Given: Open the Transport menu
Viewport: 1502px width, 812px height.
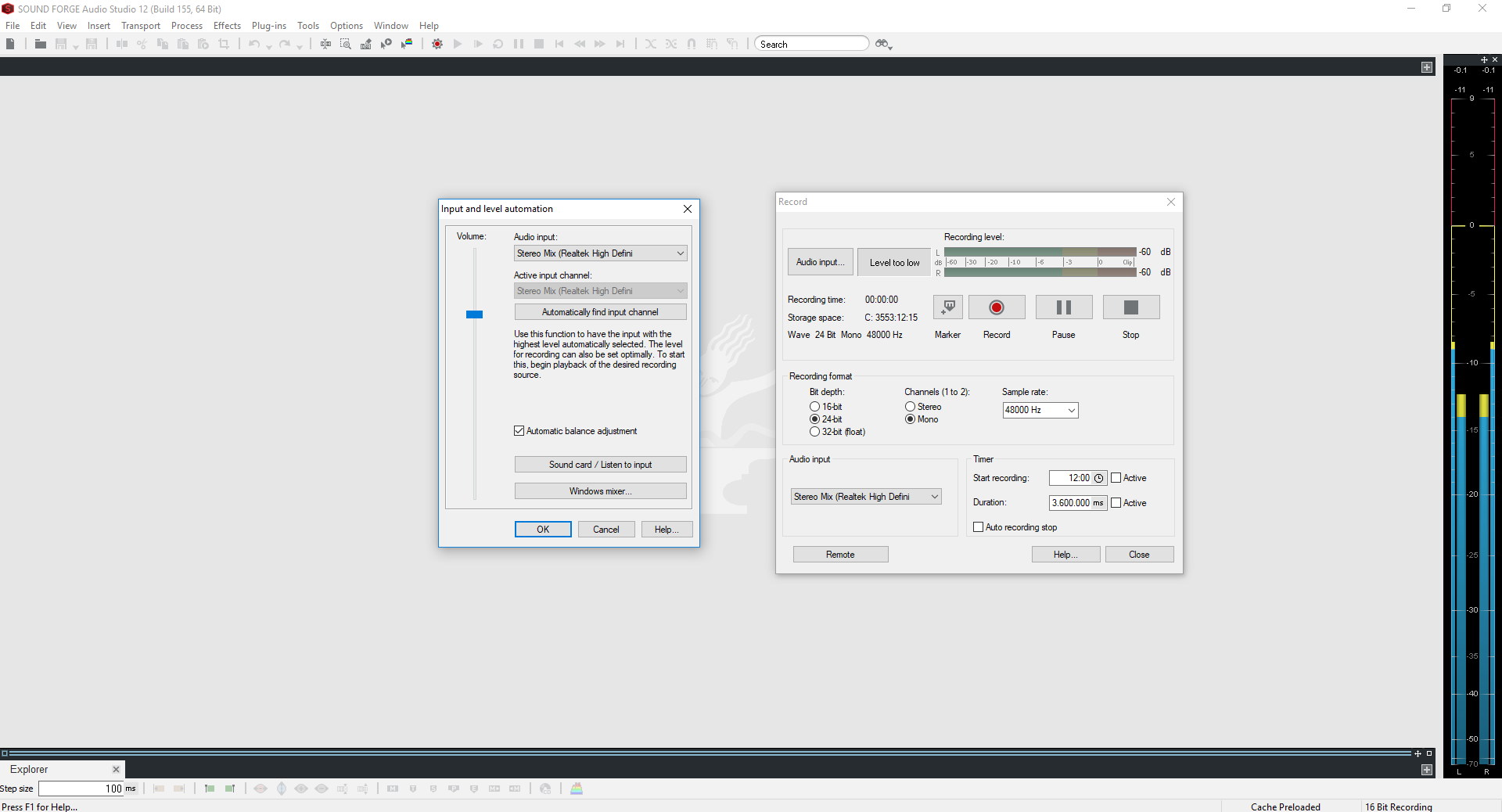Looking at the screenshot, I should tap(141, 26).
